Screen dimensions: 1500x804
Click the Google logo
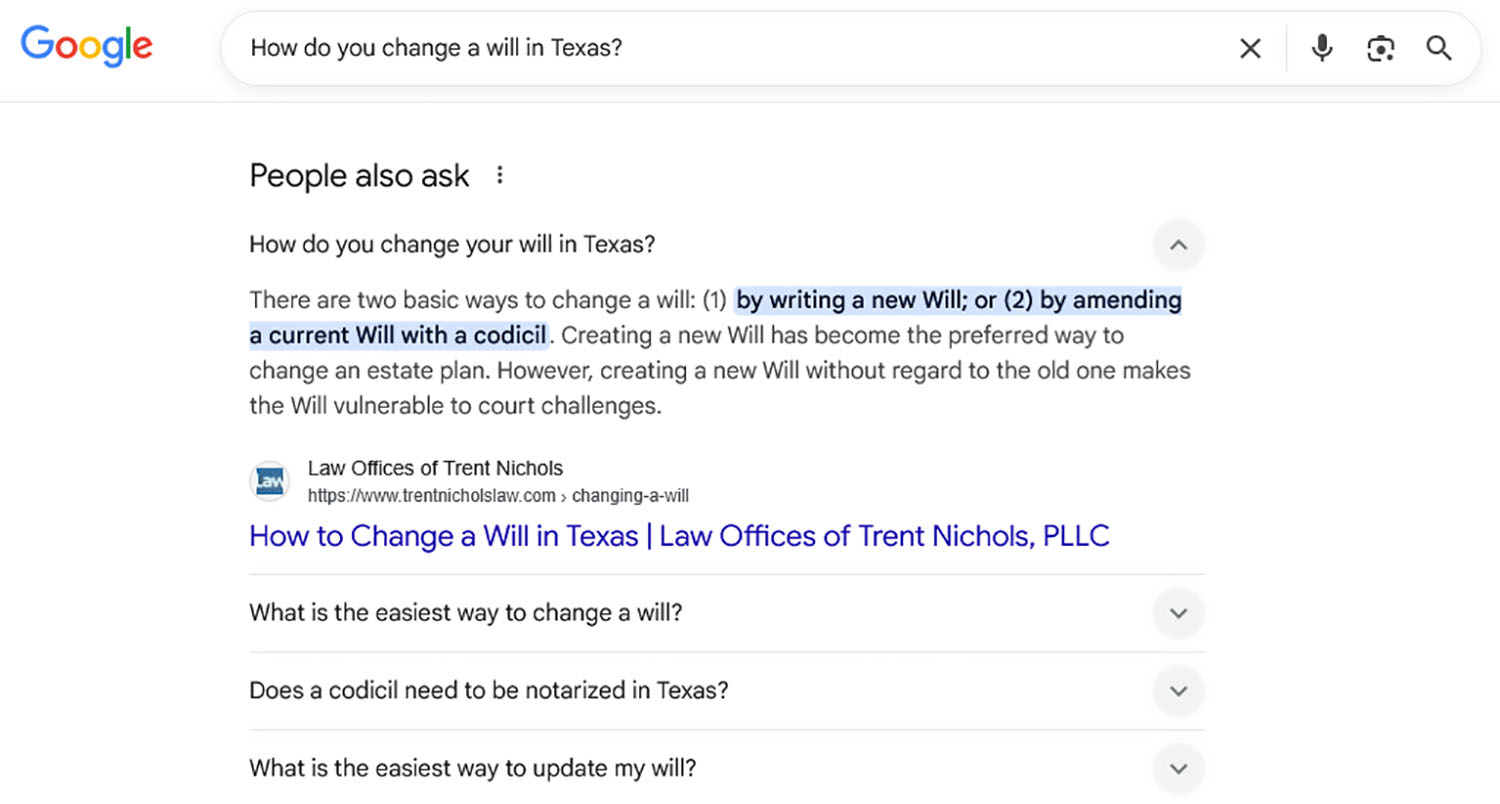pyautogui.click(x=87, y=47)
